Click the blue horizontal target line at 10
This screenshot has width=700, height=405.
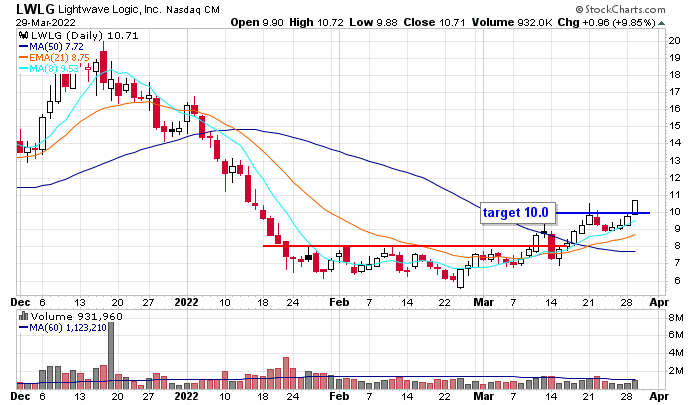pyautogui.click(x=603, y=213)
